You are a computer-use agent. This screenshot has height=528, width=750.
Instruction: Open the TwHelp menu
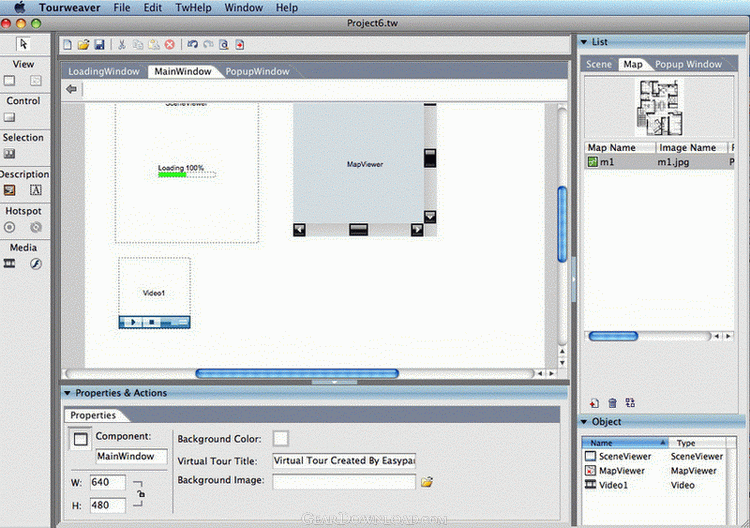pos(193,8)
